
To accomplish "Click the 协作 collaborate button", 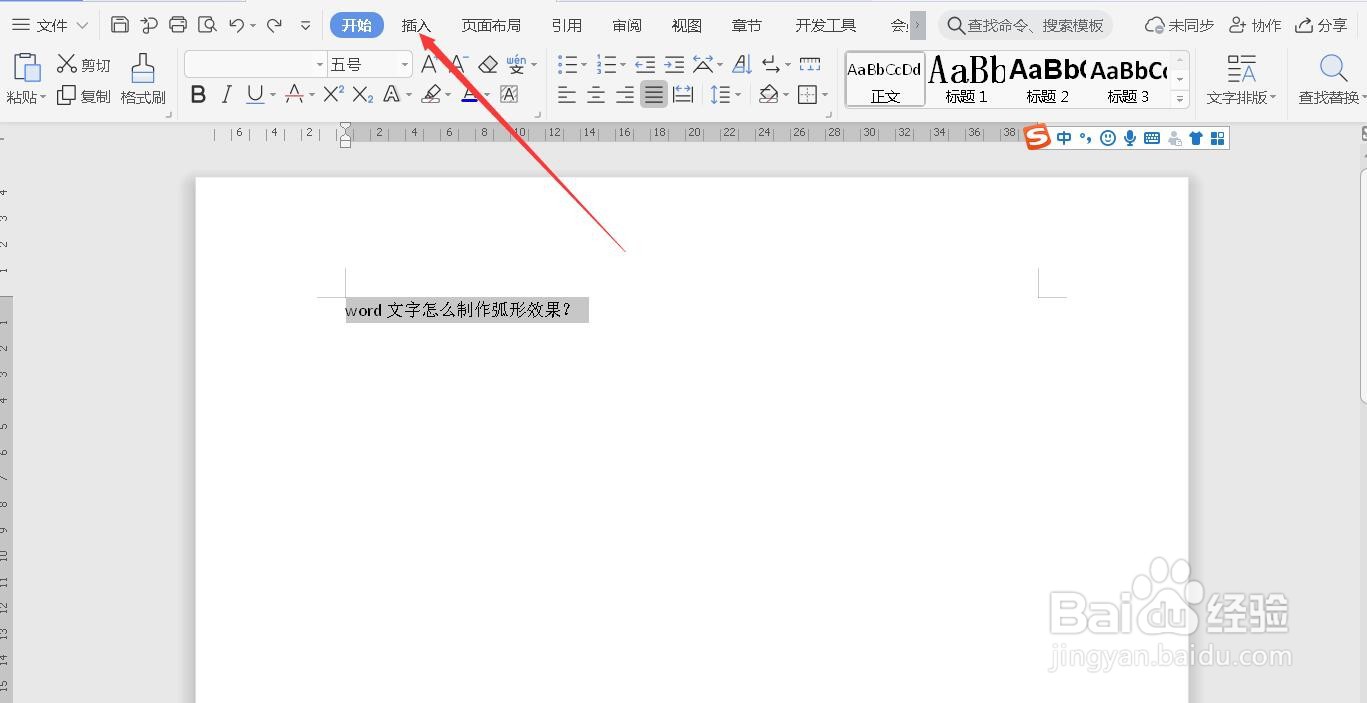I will tap(1255, 25).
